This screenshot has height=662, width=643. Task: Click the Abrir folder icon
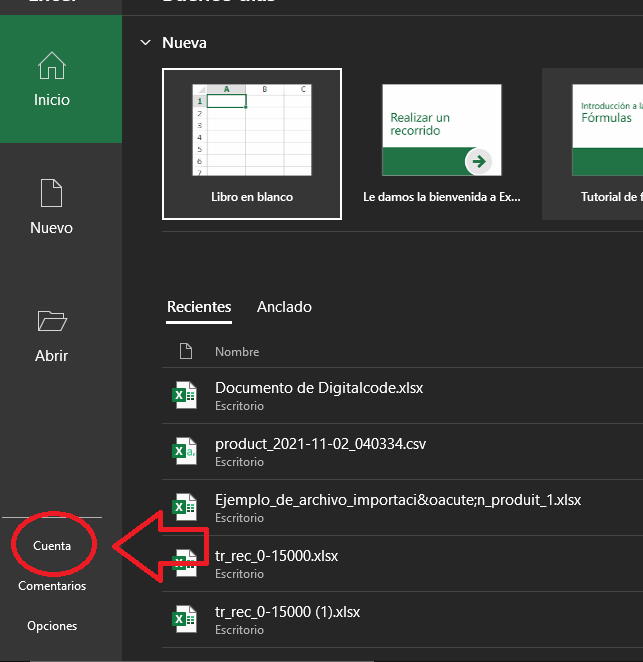[51, 321]
